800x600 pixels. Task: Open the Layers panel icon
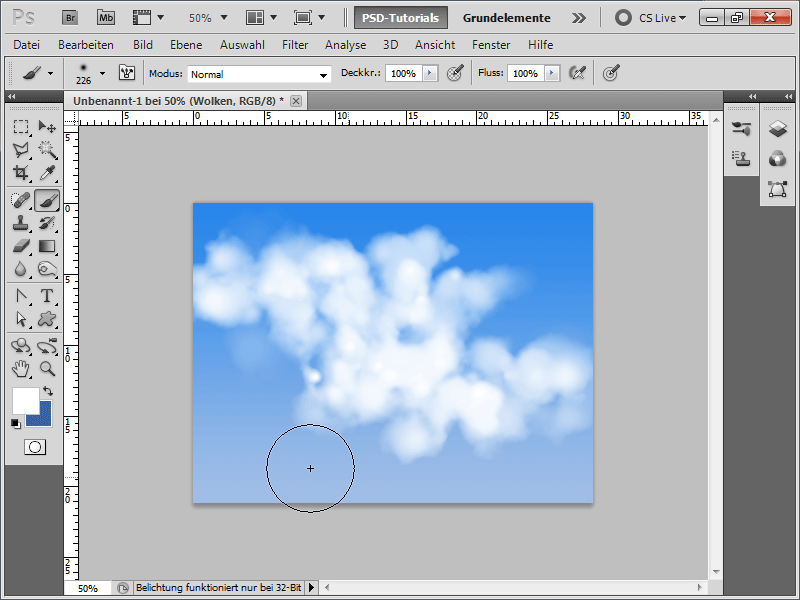click(778, 129)
